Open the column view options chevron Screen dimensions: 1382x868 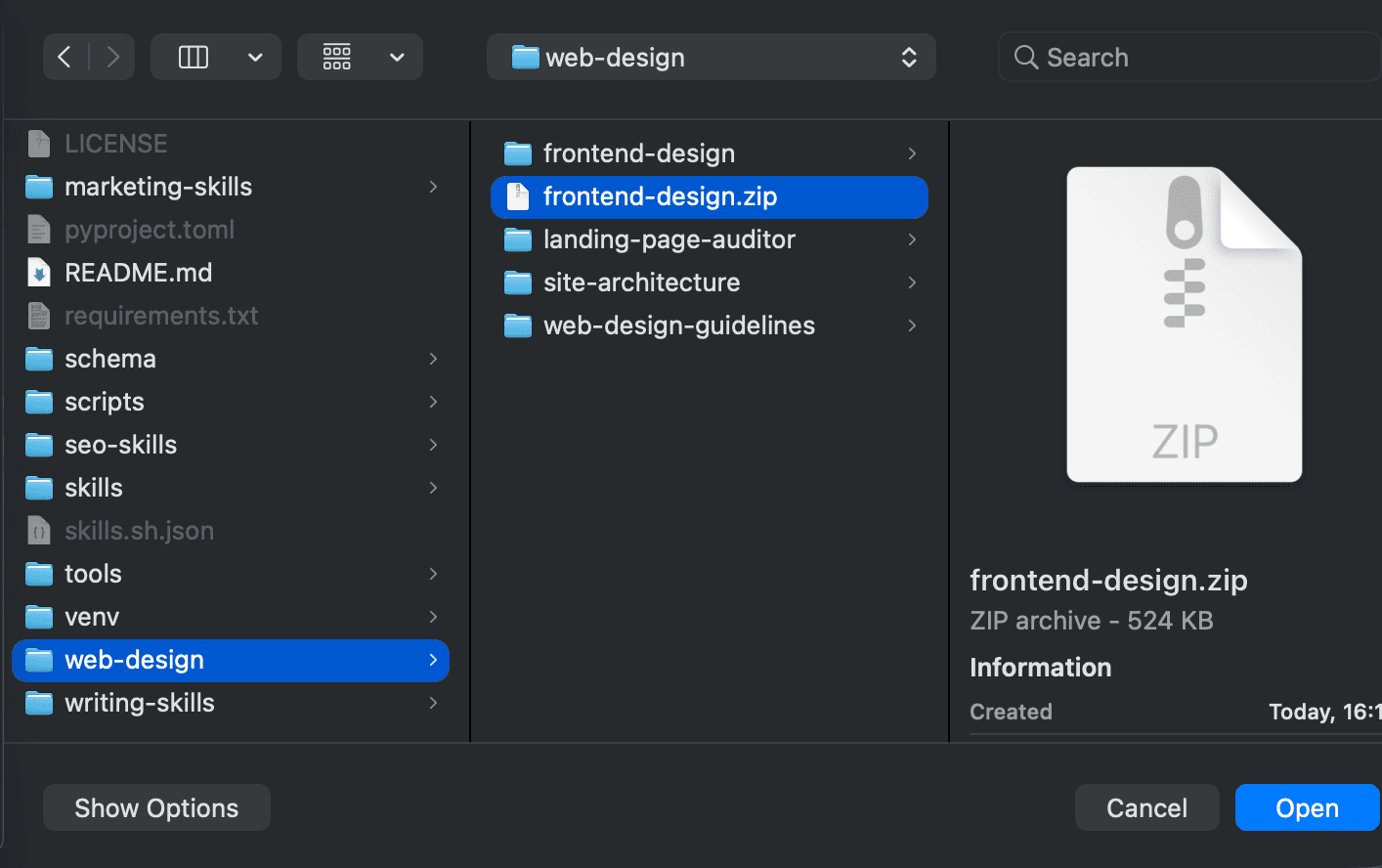click(x=255, y=57)
